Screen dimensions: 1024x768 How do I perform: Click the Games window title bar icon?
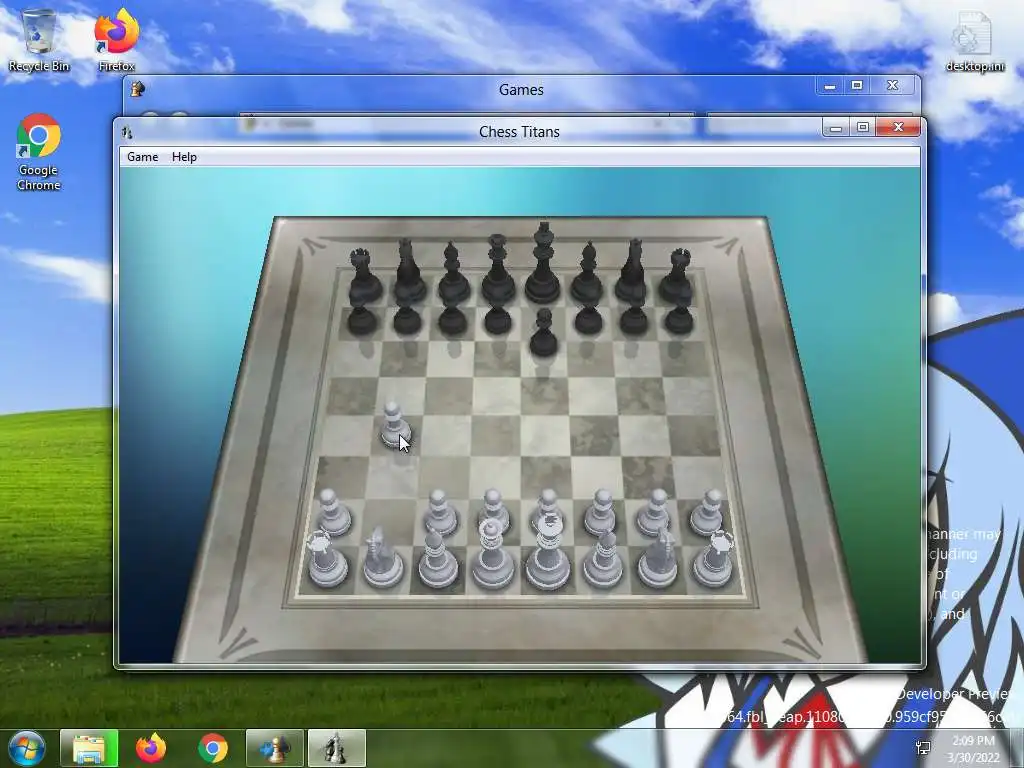pyautogui.click(x=137, y=89)
